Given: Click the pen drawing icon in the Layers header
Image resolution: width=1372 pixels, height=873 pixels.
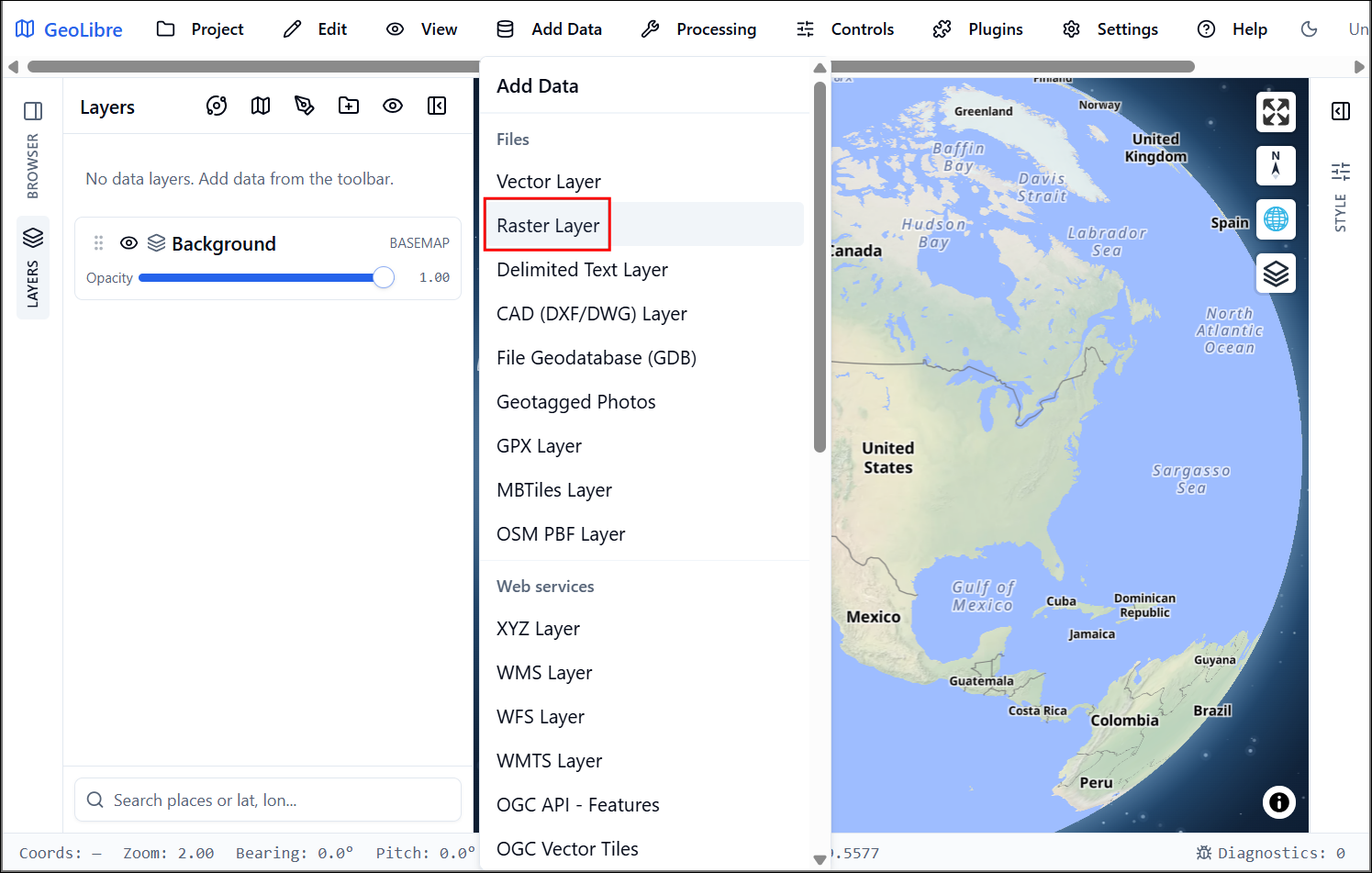Looking at the screenshot, I should pyautogui.click(x=305, y=106).
